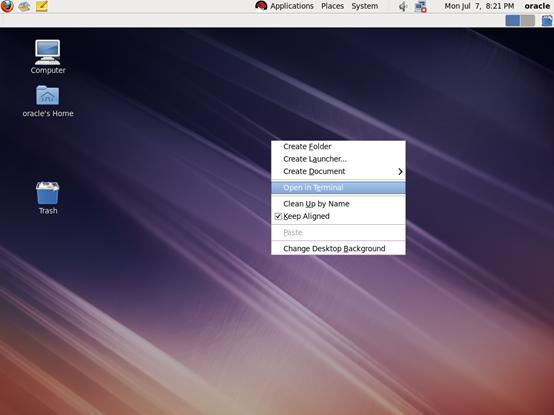
Task: Open the mail client panel launcher
Action: (x=24, y=6)
